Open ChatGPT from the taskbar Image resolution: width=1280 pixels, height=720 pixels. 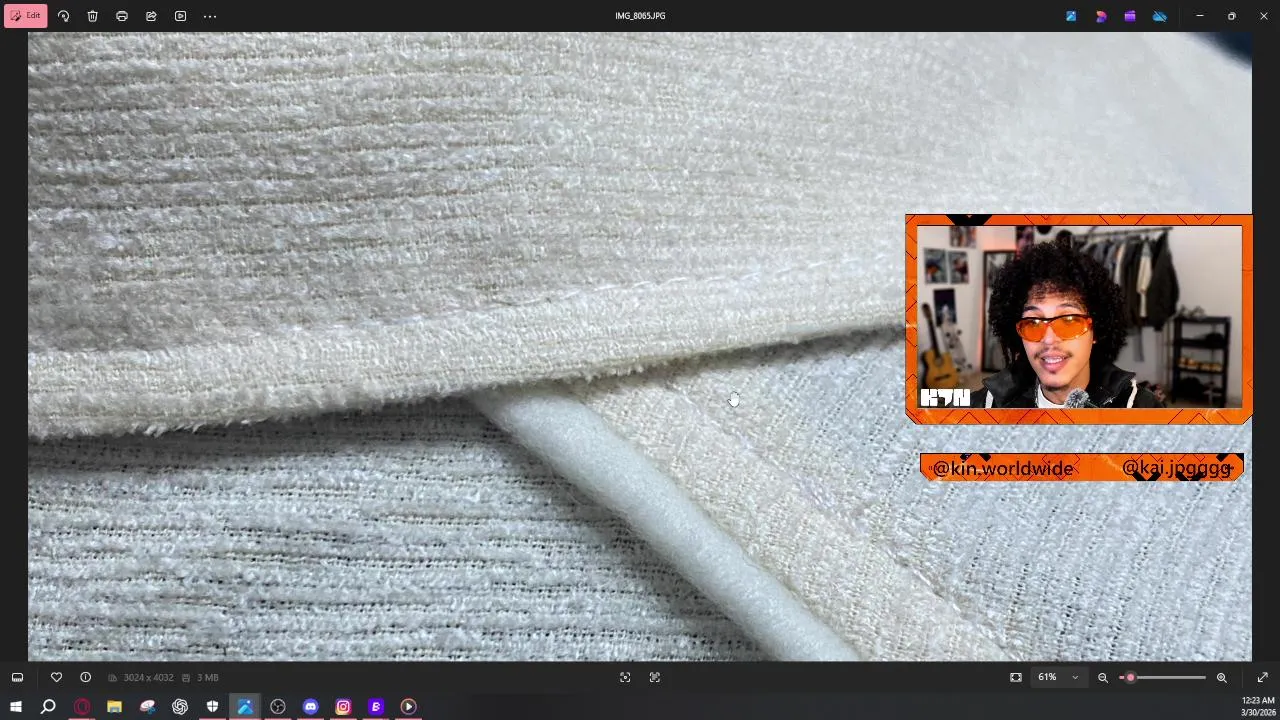[x=180, y=707]
